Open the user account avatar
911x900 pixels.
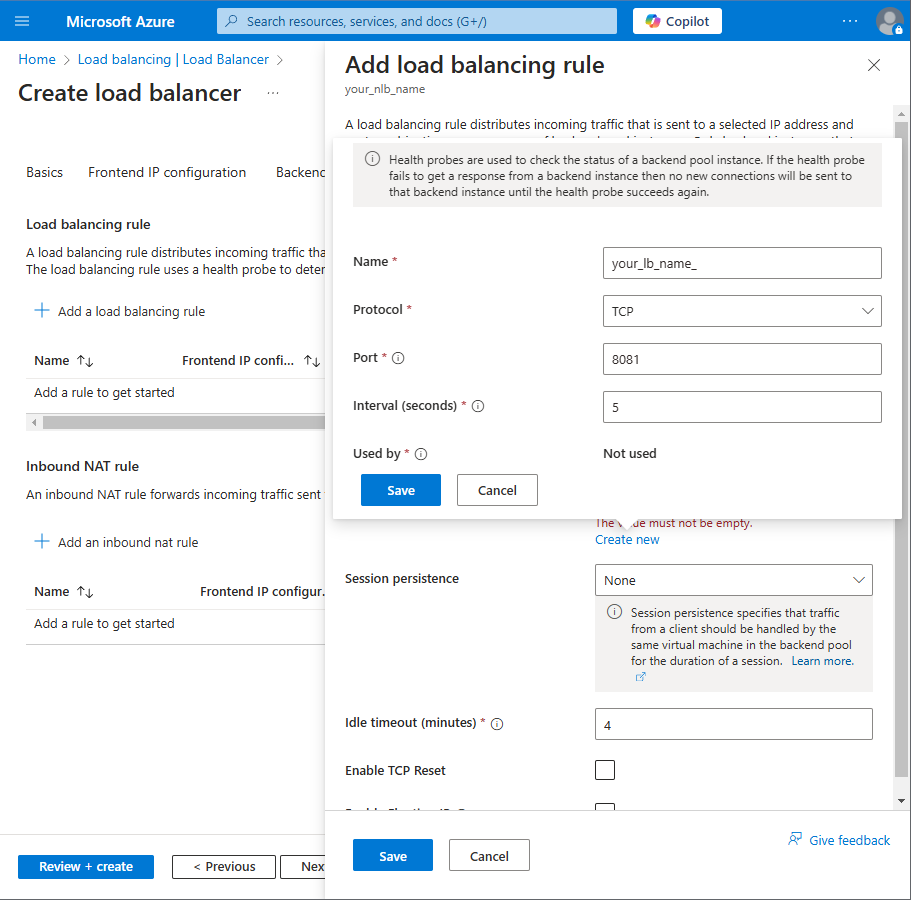(x=889, y=21)
